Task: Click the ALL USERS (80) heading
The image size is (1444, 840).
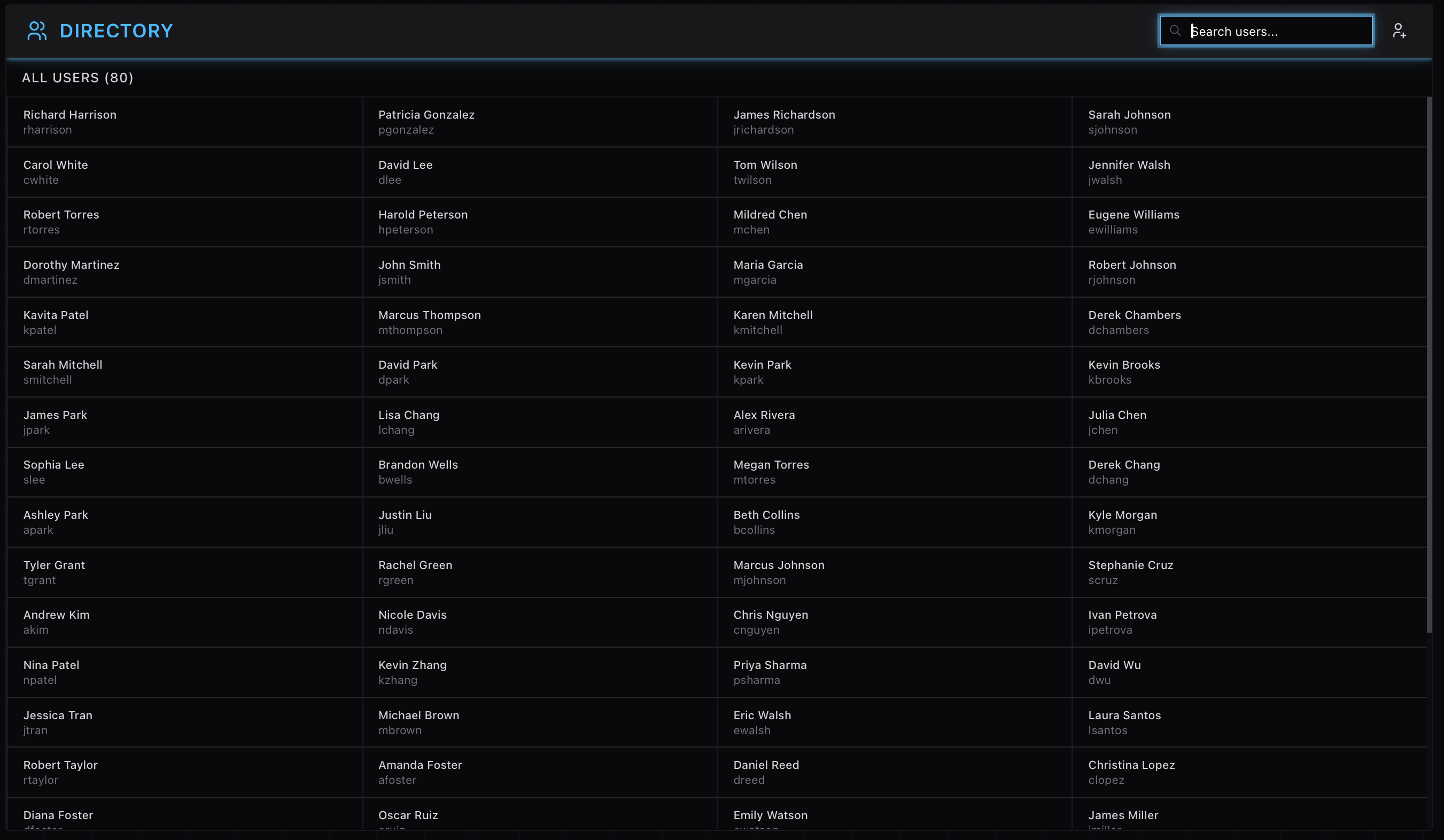Action: pyautogui.click(x=77, y=78)
